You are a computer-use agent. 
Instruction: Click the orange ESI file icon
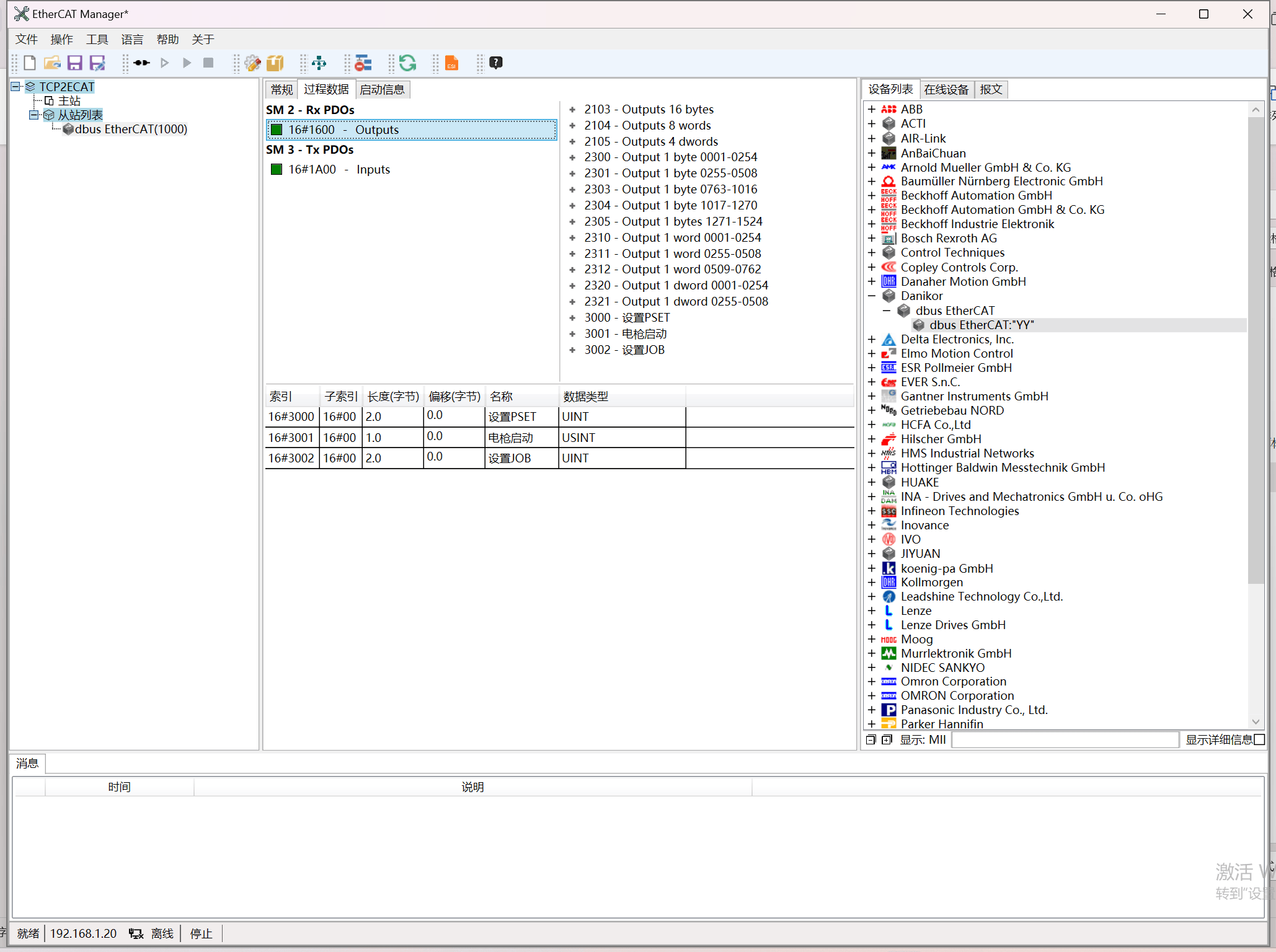point(451,63)
